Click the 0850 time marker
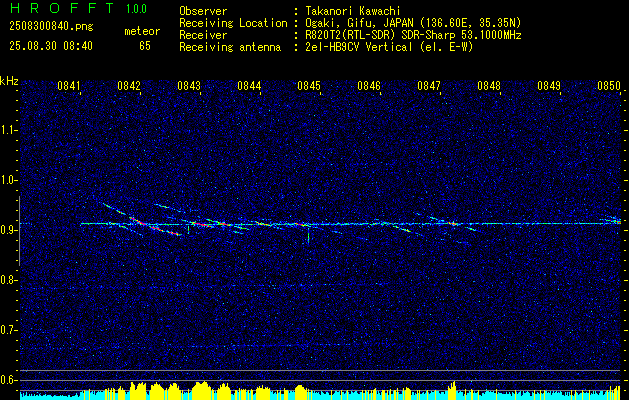Viewport: 629px width, 400px height. [x=609, y=85]
